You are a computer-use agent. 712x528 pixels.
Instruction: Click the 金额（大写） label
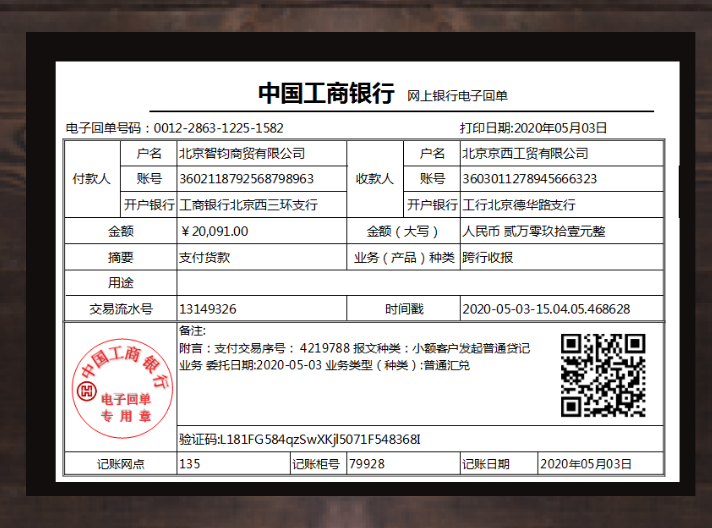403,232
